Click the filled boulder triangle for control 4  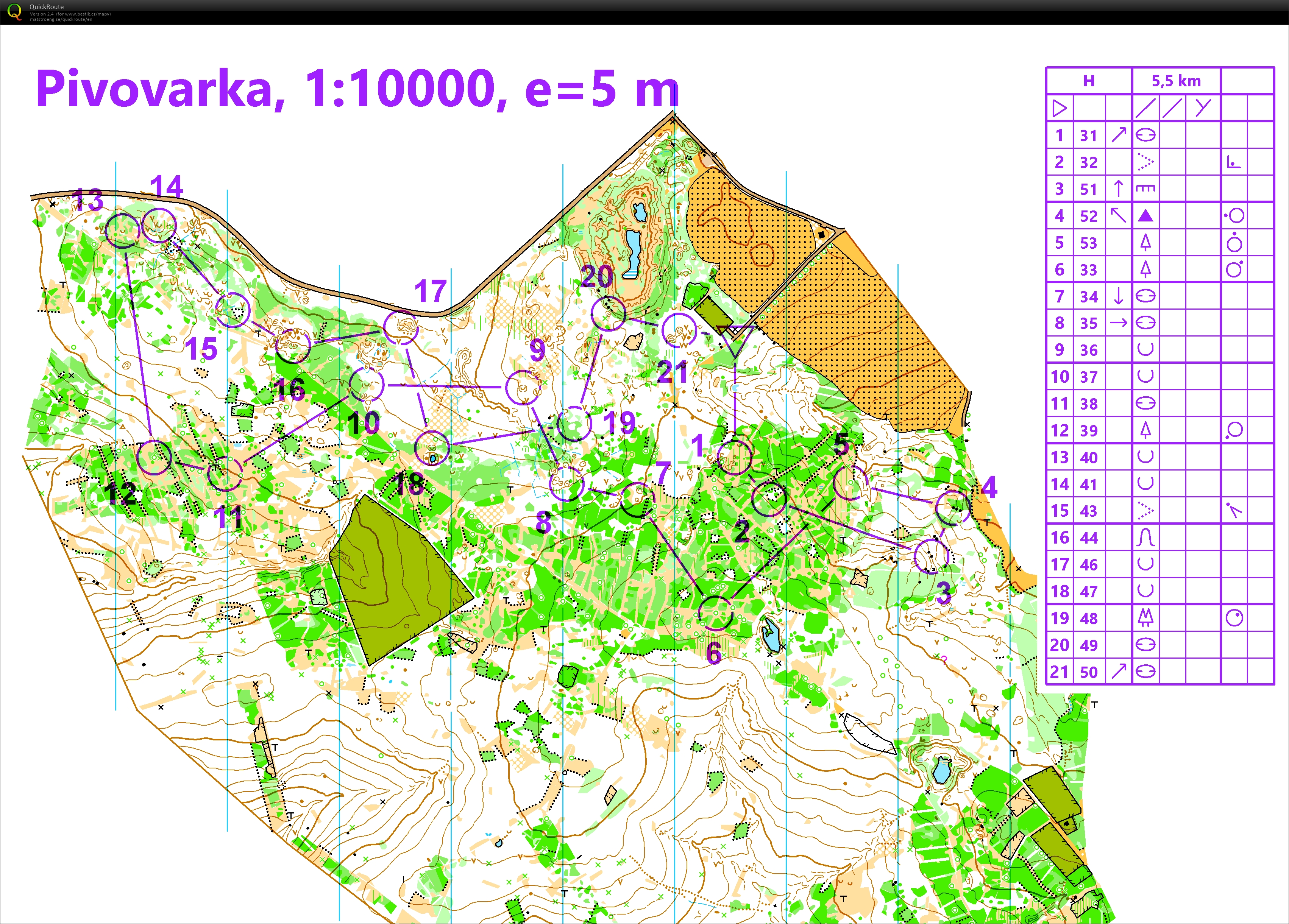point(1145,216)
